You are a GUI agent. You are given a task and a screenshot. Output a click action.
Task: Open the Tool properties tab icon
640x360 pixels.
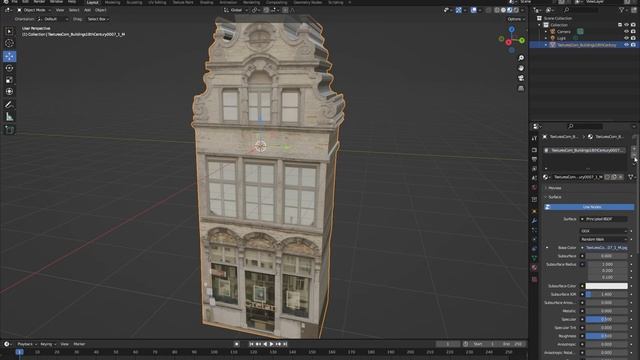click(x=534, y=139)
